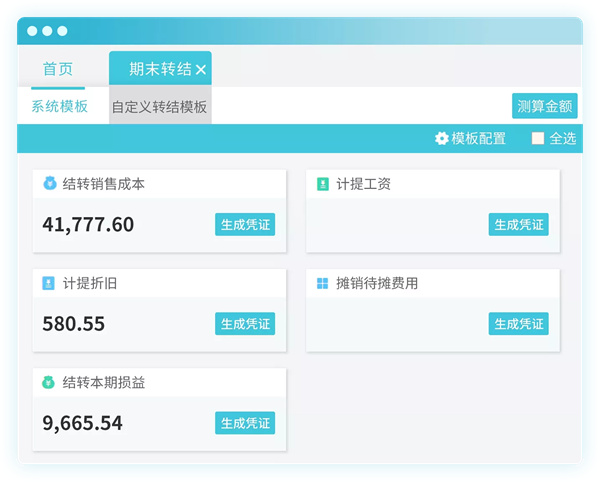
Task: Click the 41,777.60 amount
Action: pyautogui.click(x=88, y=225)
